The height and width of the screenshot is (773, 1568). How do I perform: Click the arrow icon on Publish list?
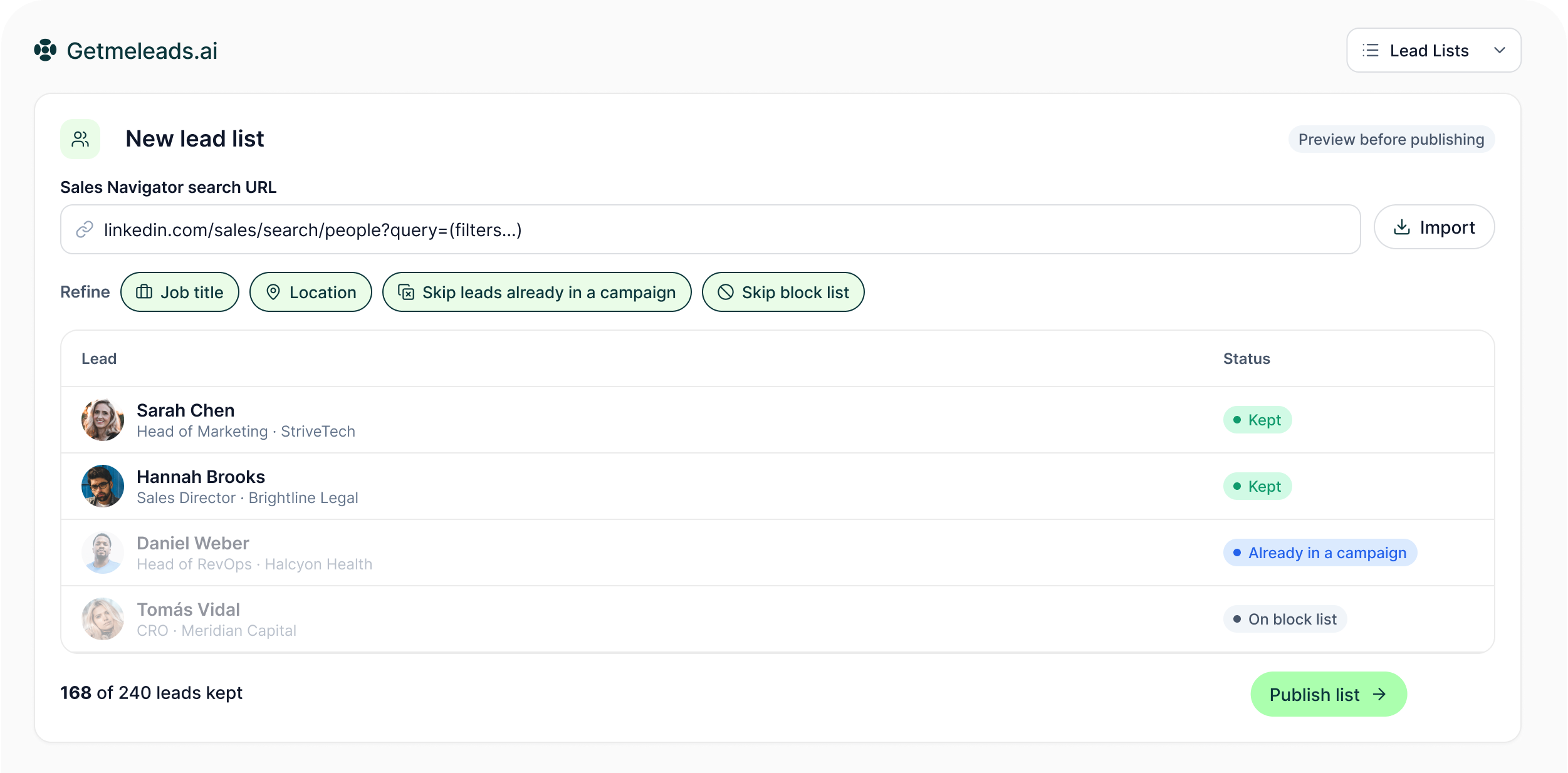1379,694
